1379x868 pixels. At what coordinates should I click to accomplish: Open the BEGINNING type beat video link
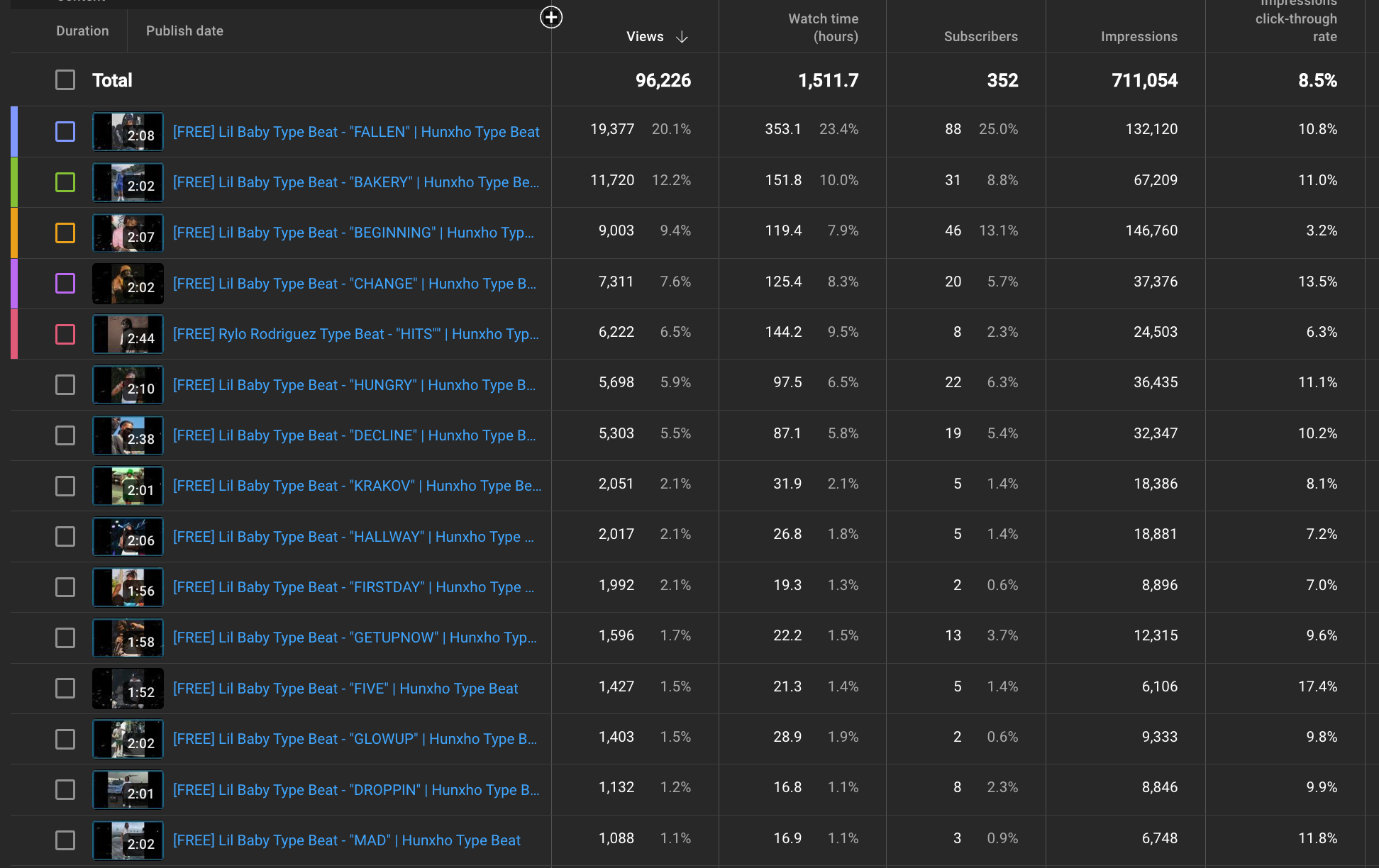353,233
